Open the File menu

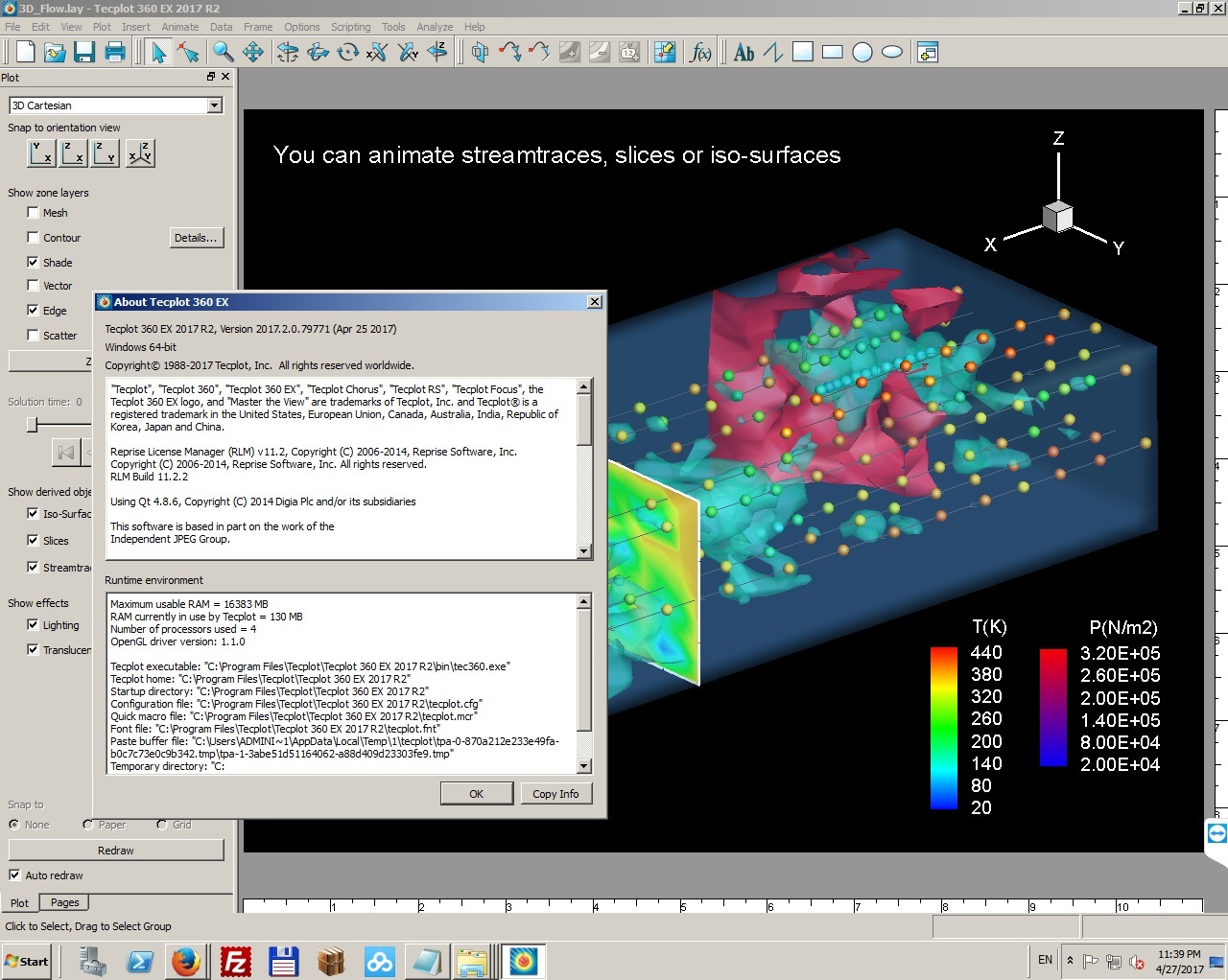(x=12, y=27)
